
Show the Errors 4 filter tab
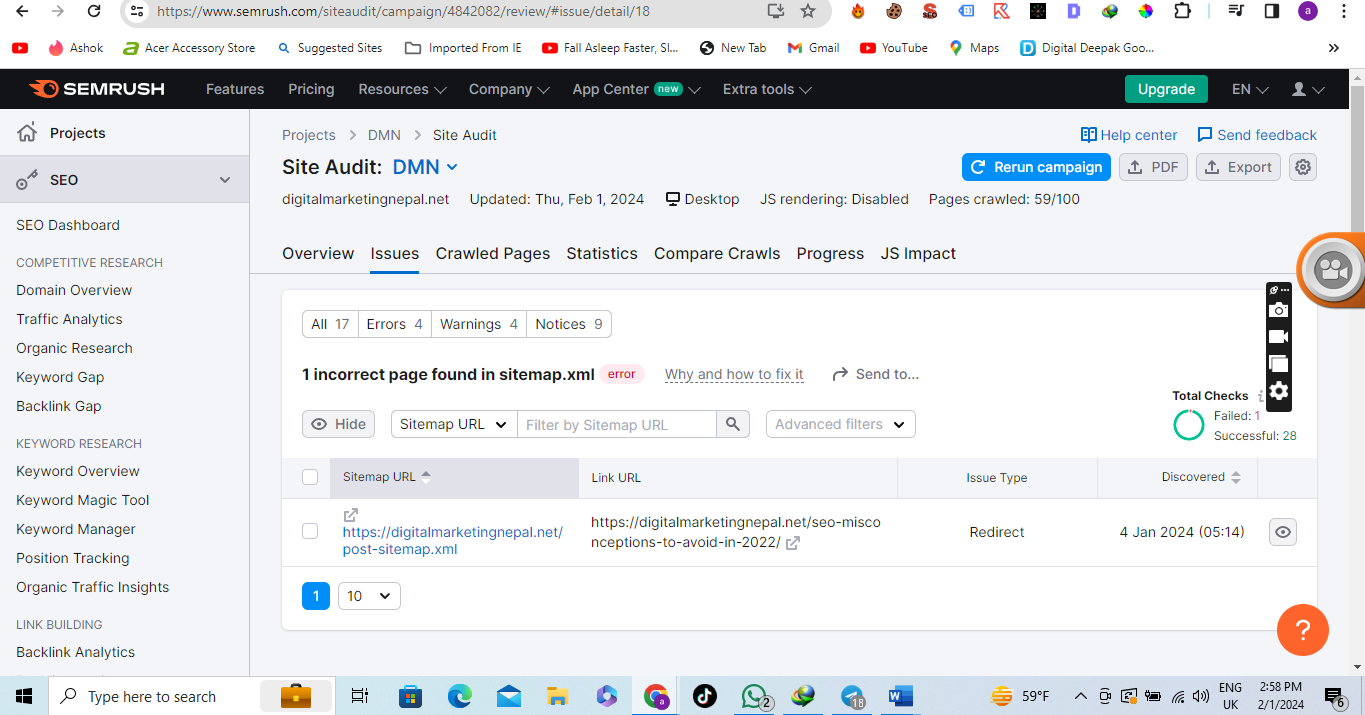pyautogui.click(x=395, y=324)
